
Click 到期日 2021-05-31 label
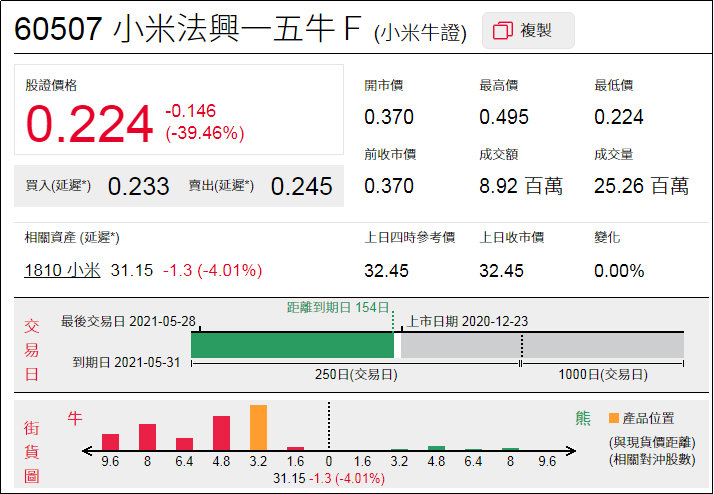pyautogui.click(x=127, y=362)
